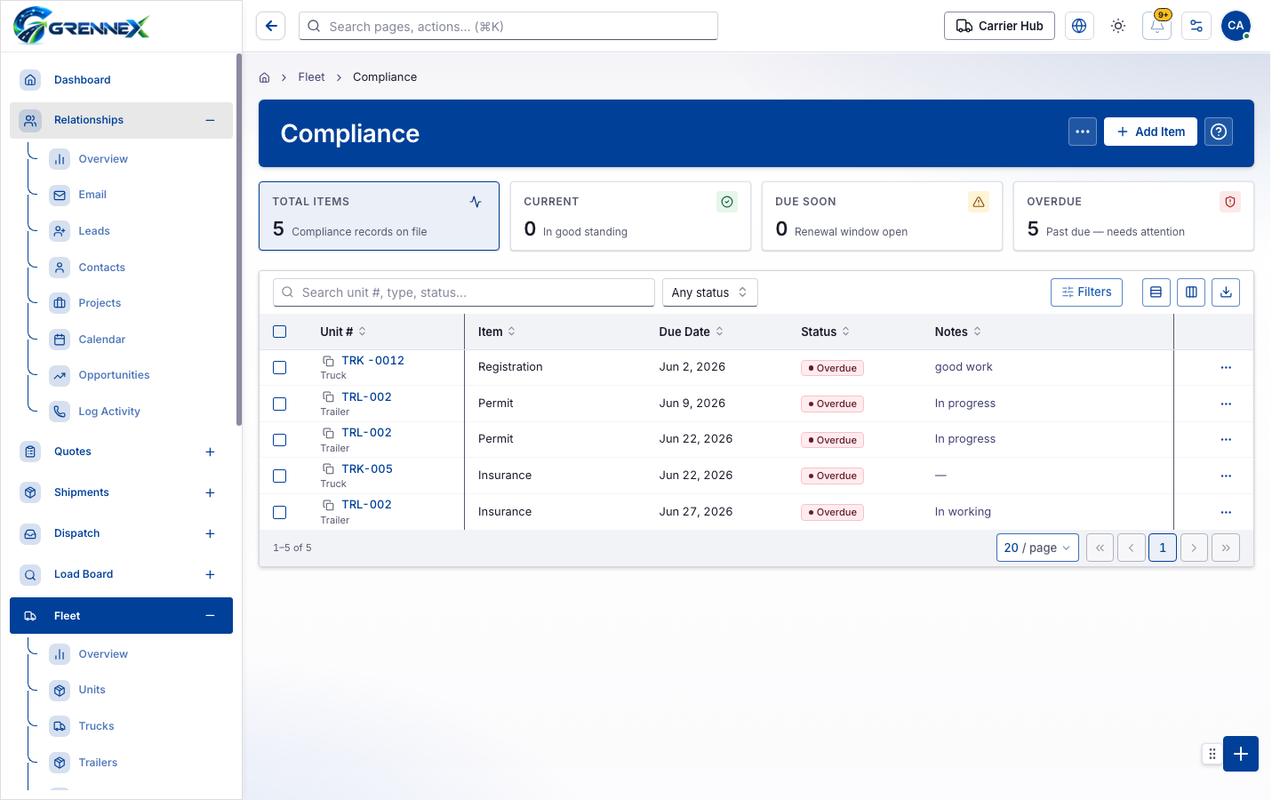Open the 20 / page dropdown
The height and width of the screenshot is (800, 1280).
point(1037,548)
